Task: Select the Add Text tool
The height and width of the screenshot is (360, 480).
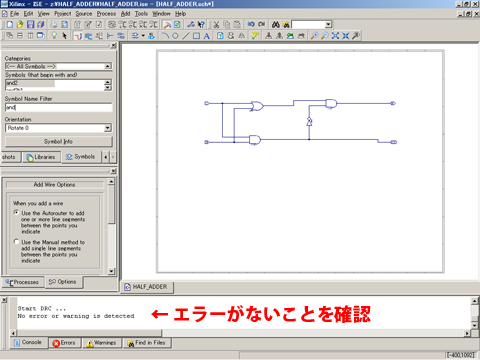Action: point(207,36)
